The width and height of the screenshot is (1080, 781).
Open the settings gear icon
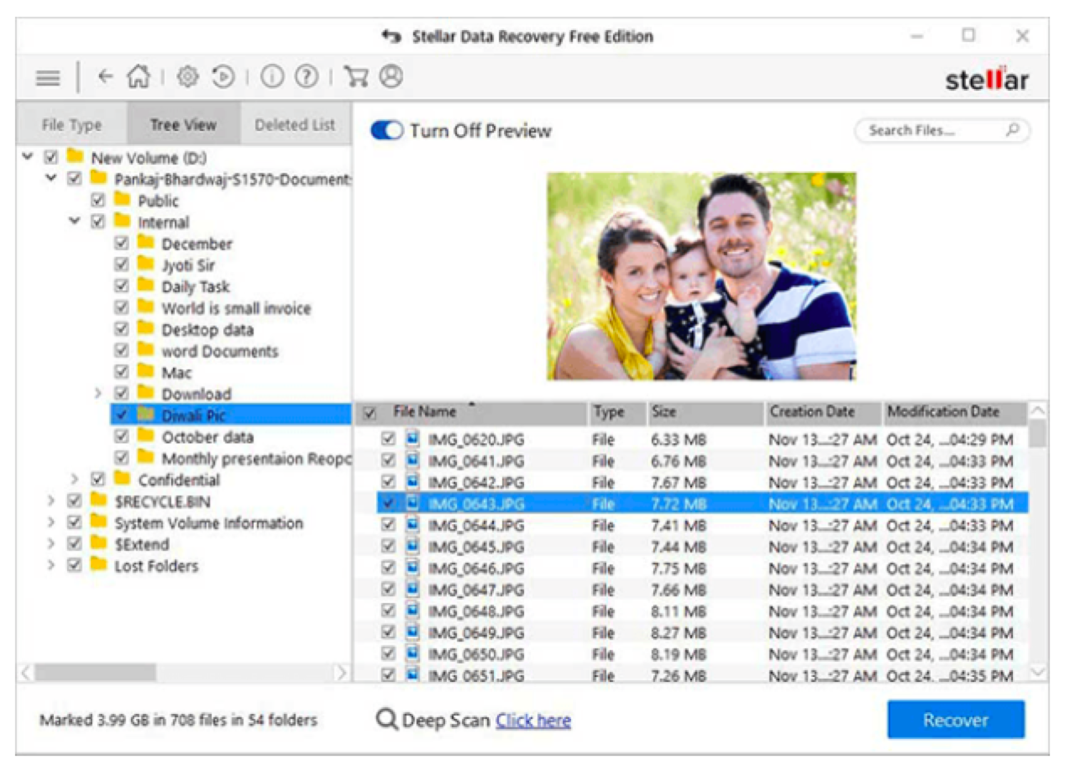[x=187, y=76]
